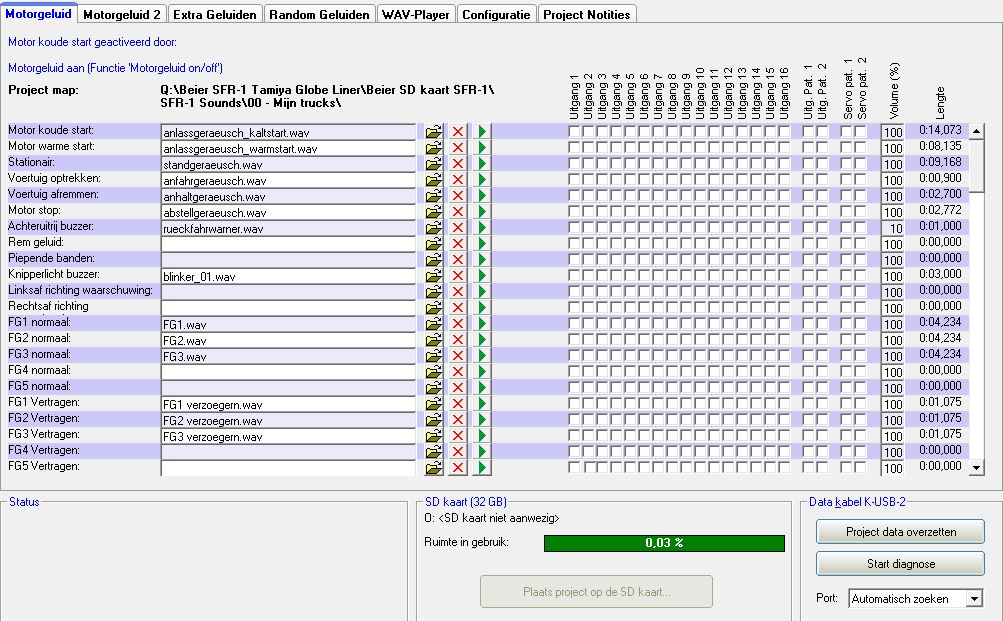Image resolution: width=1003 pixels, height=621 pixels.
Task: Click Motor koude start filename field
Action: [288, 132]
